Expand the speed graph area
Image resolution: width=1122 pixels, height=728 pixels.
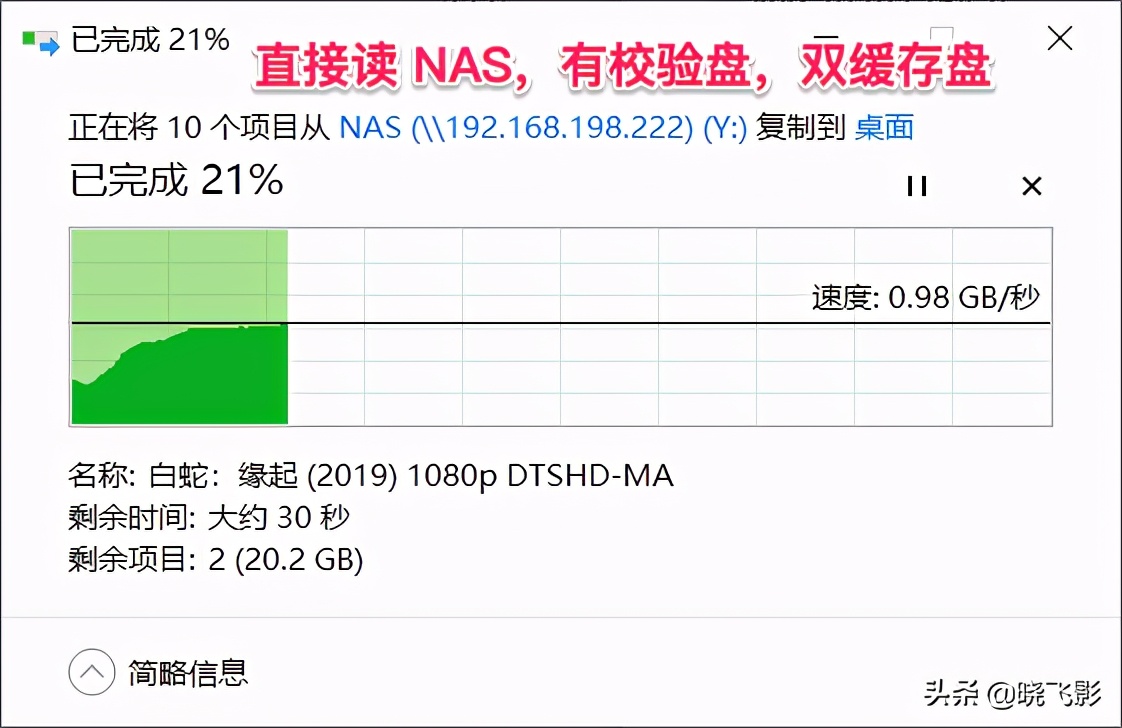(560, 325)
